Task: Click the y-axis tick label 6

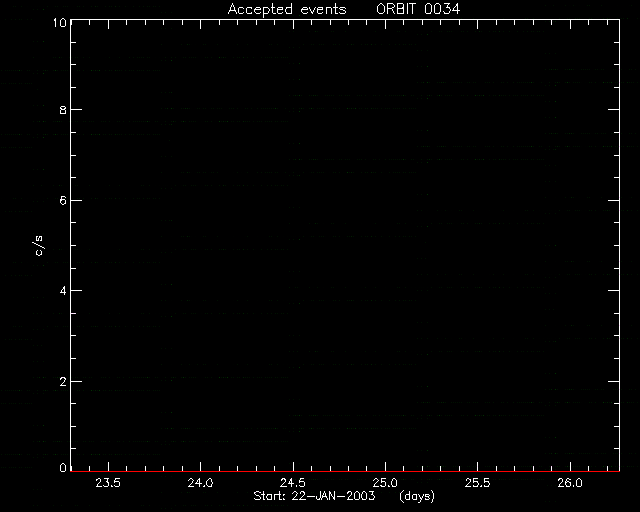Action: [63, 201]
